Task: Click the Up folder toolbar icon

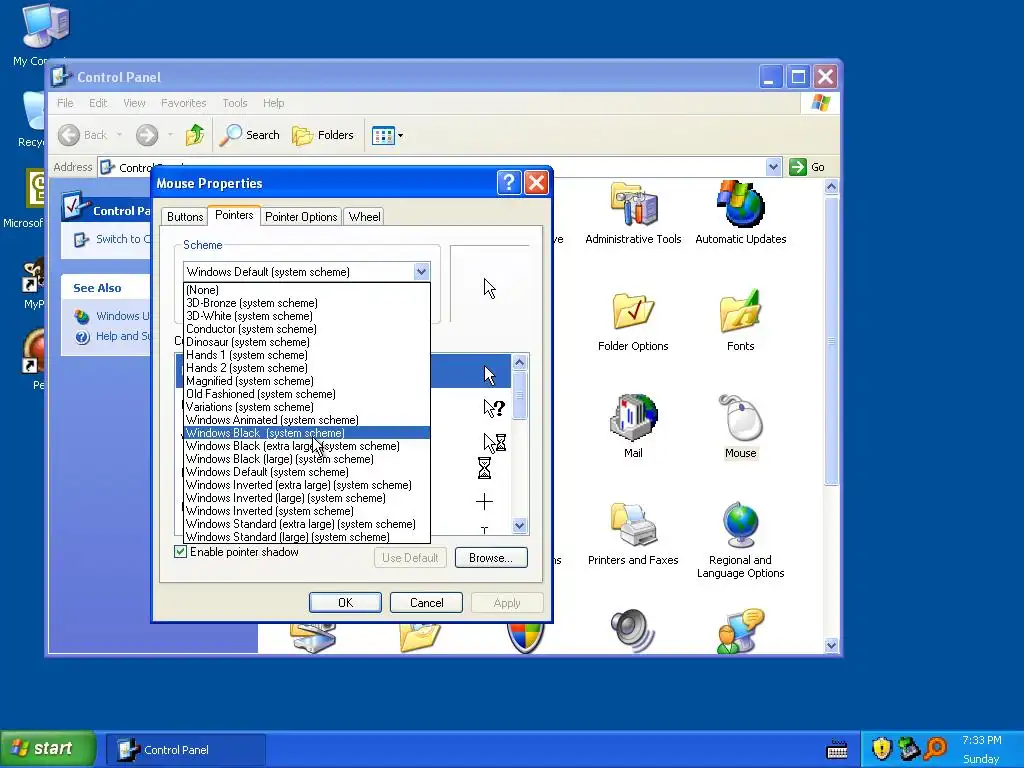Action: point(195,135)
